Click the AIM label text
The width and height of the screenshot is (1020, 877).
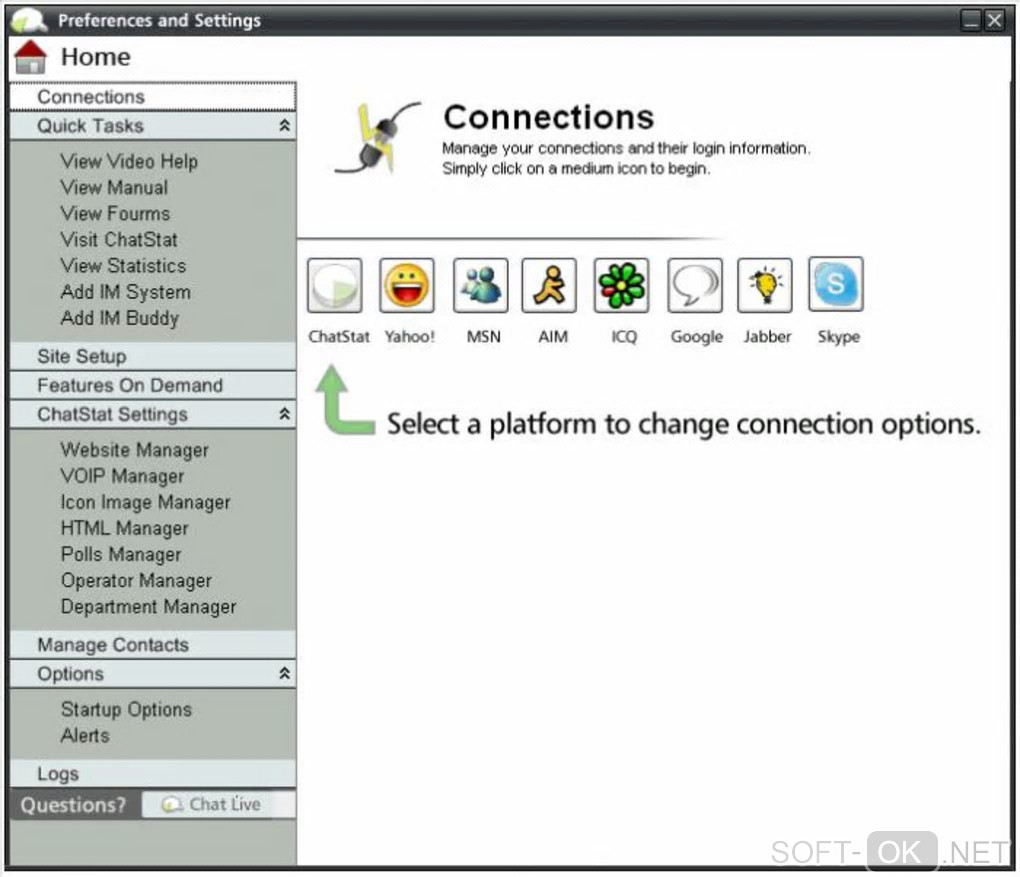pos(553,336)
